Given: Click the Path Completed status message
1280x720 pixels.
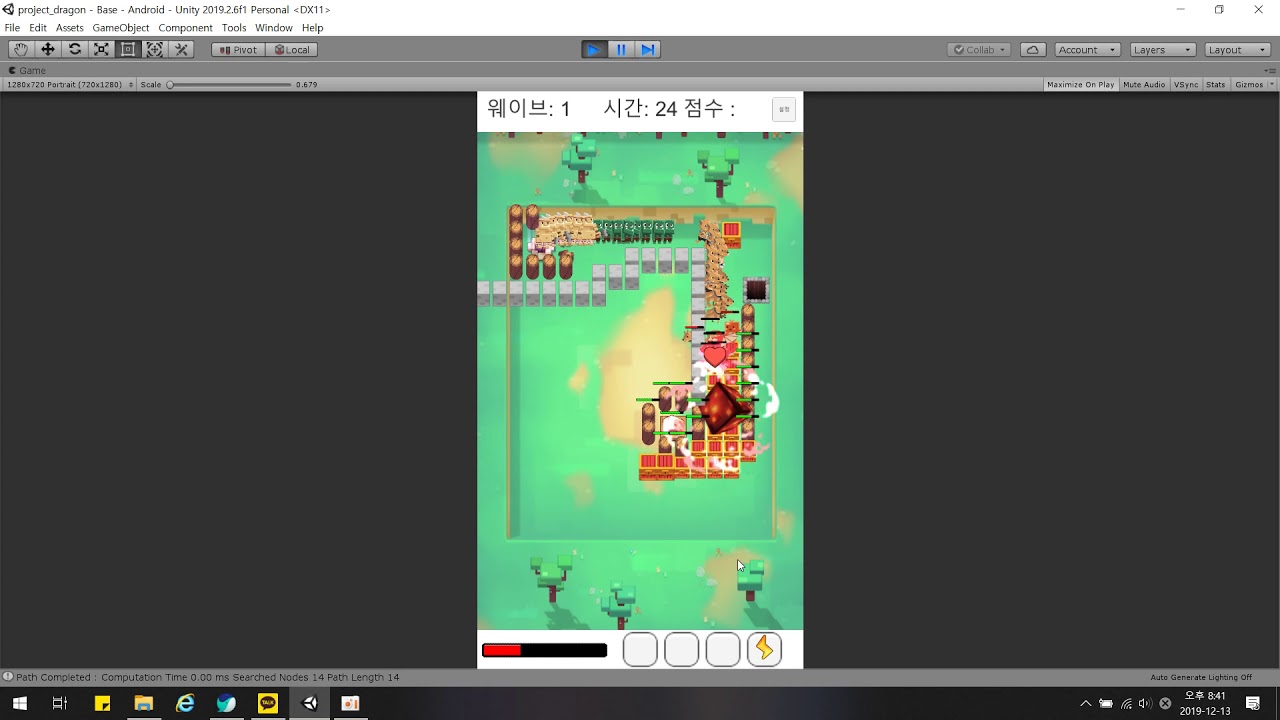Looking at the screenshot, I should (207, 677).
